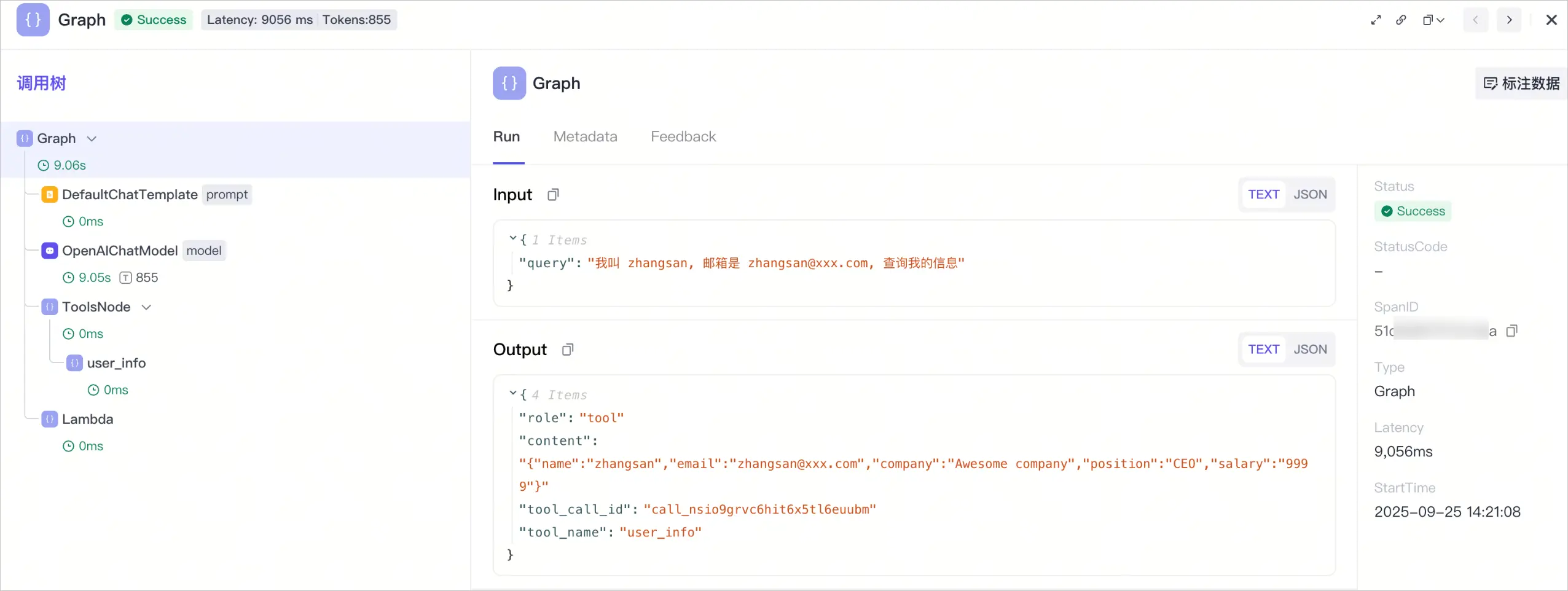Copy the trace link
The image size is (1568, 591).
tap(1401, 20)
